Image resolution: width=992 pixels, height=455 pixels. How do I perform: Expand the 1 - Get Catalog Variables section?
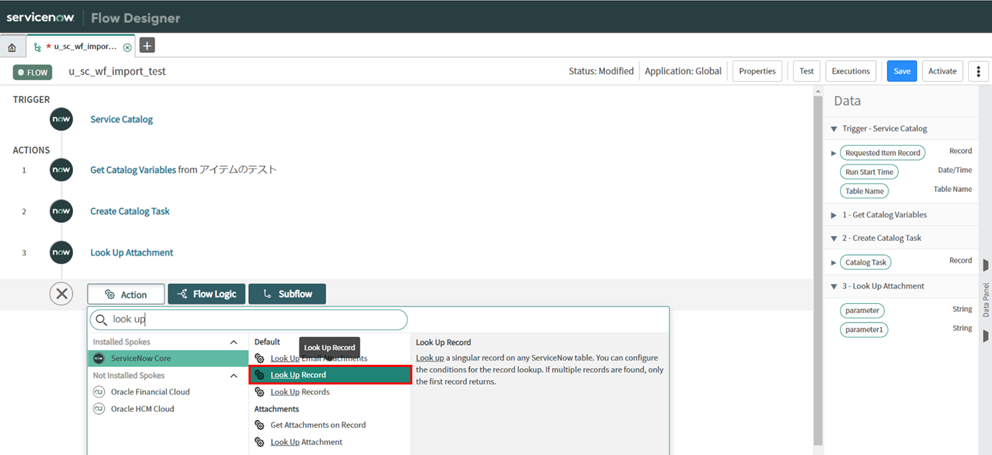pos(834,215)
